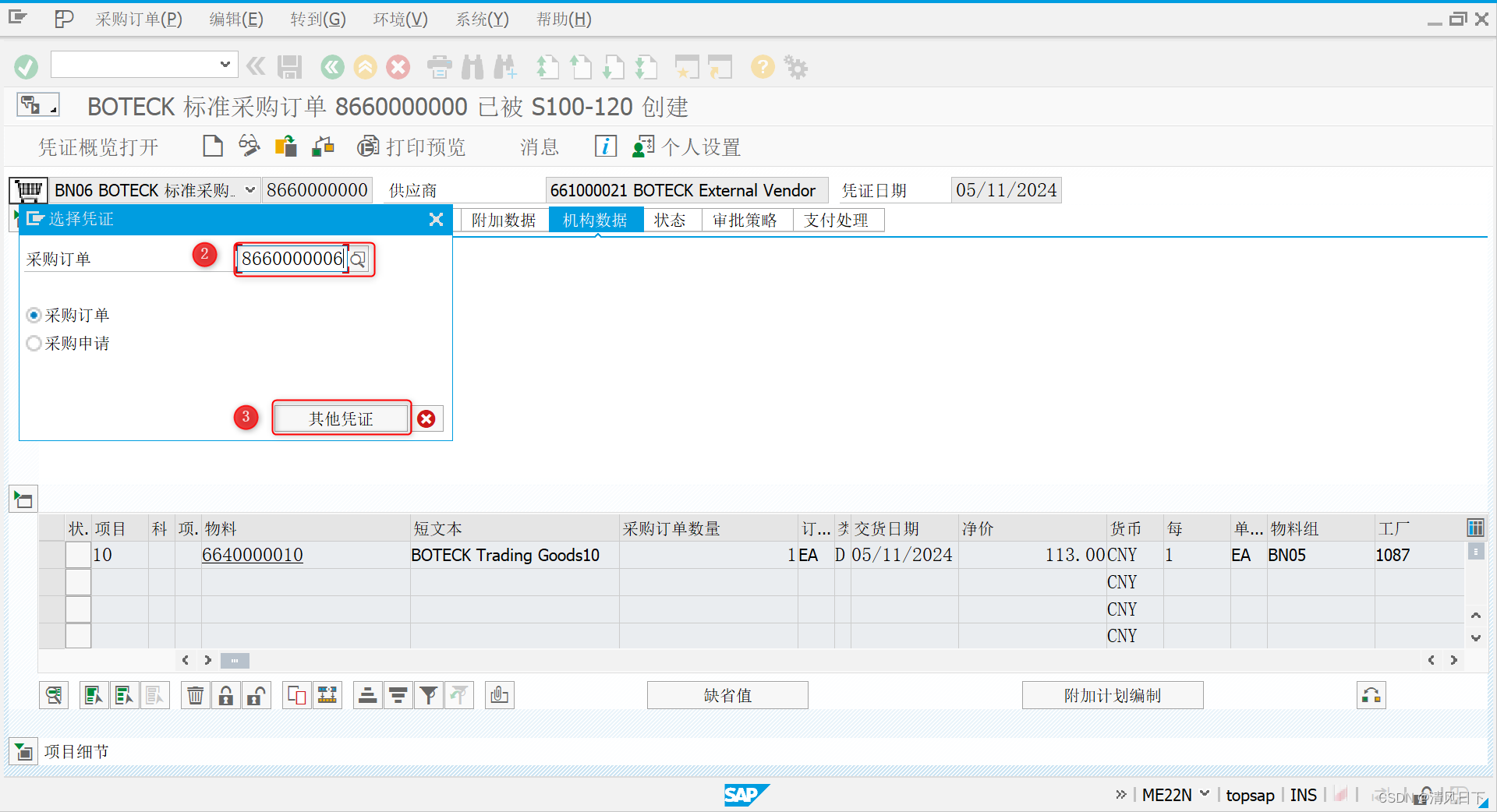Save the purchase order via toolbar disk icon

pos(288,67)
